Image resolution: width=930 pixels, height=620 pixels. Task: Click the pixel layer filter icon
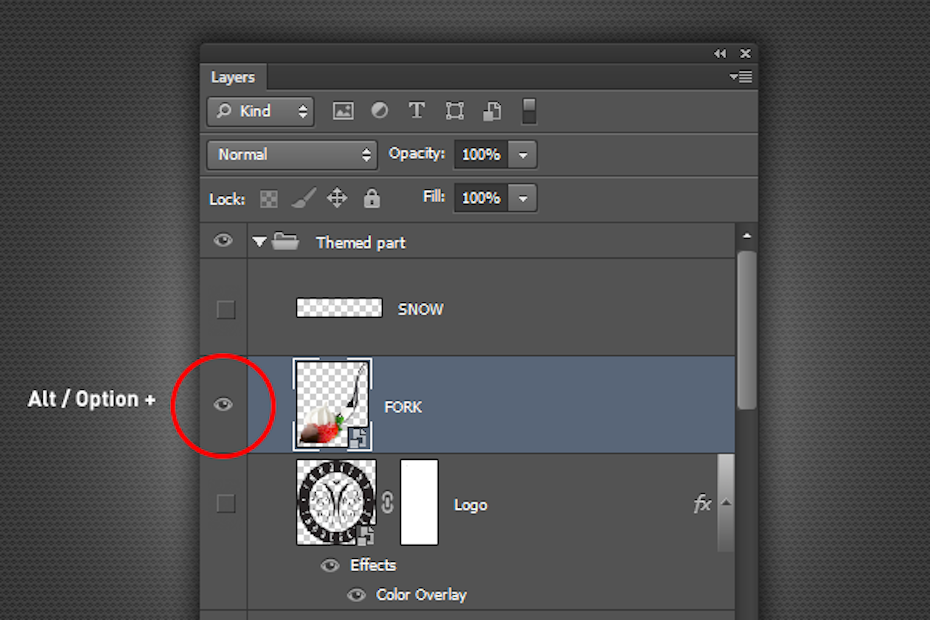(x=343, y=111)
